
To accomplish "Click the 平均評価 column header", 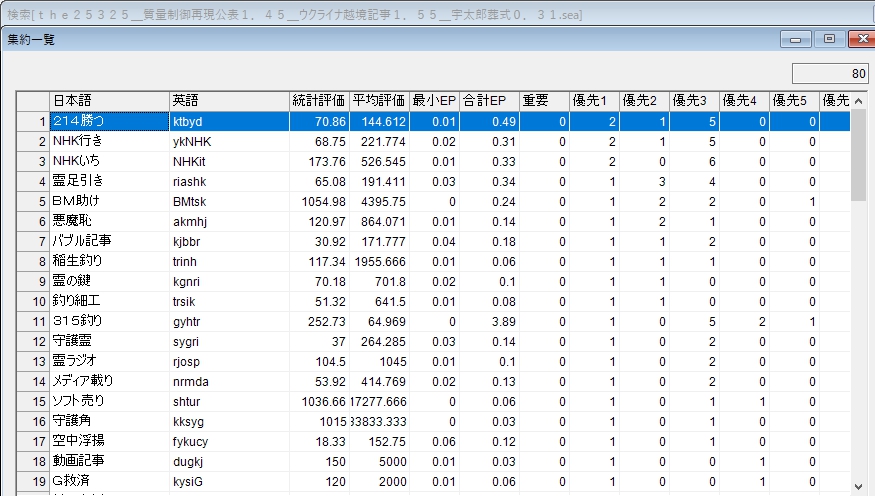I will pos(379,101).
